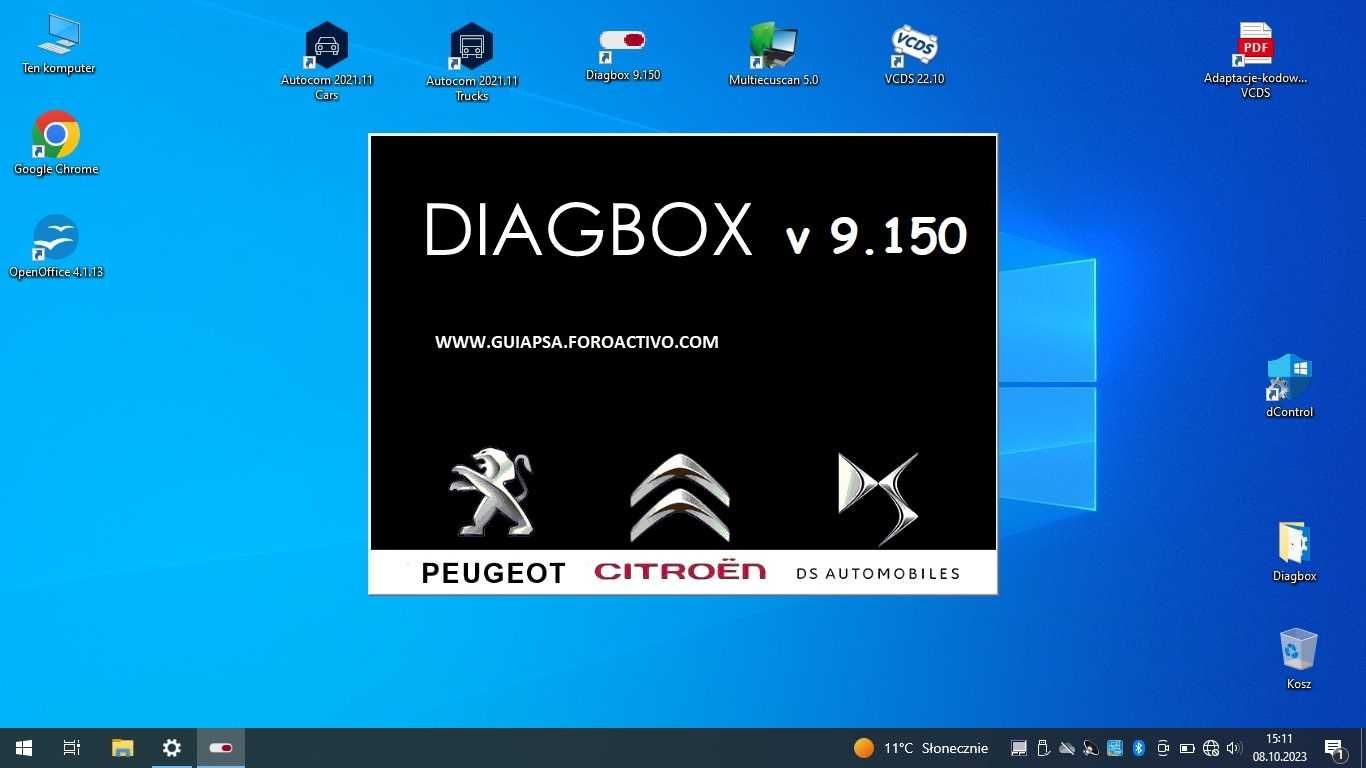Open the weather widget showing 11°C Słonecznie
Image resolution: width=1366 pixels, height=768 pixels.
(921, 748)
